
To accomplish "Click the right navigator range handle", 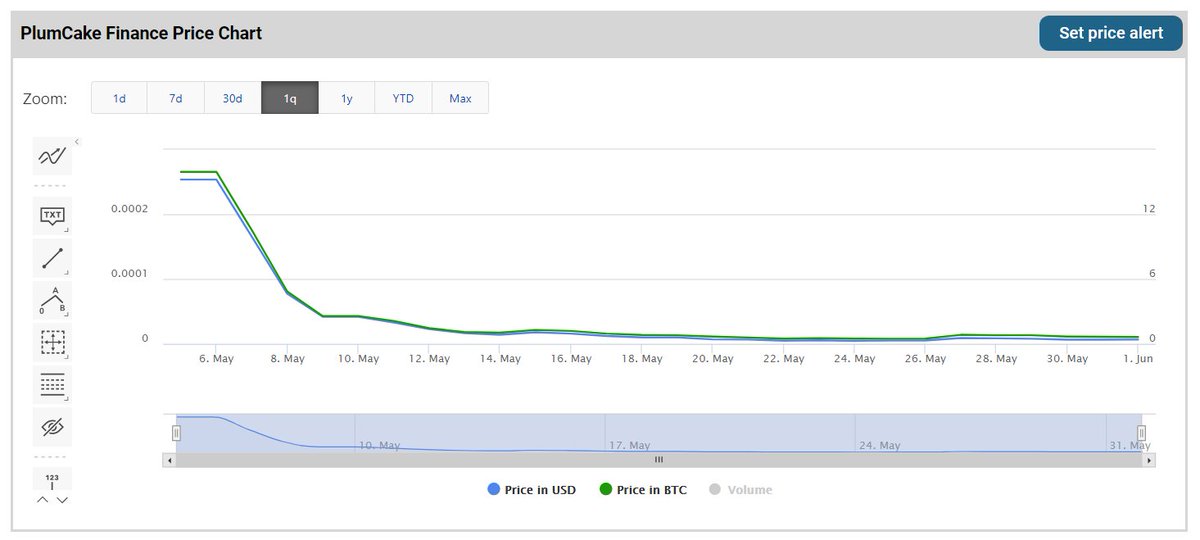I will [1141, 433].
